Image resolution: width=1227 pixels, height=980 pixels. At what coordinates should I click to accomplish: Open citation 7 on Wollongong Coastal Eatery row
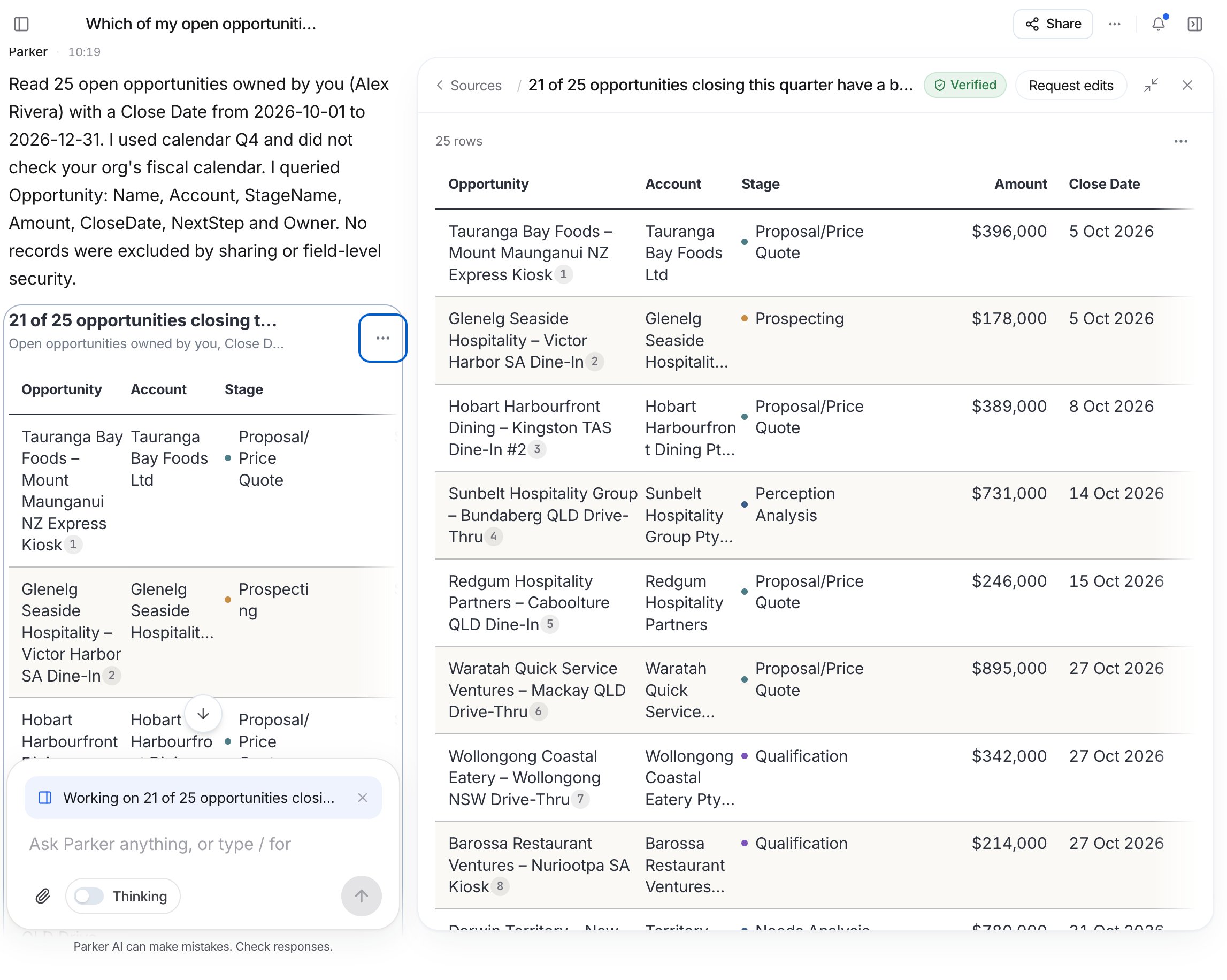pos(580,799)
